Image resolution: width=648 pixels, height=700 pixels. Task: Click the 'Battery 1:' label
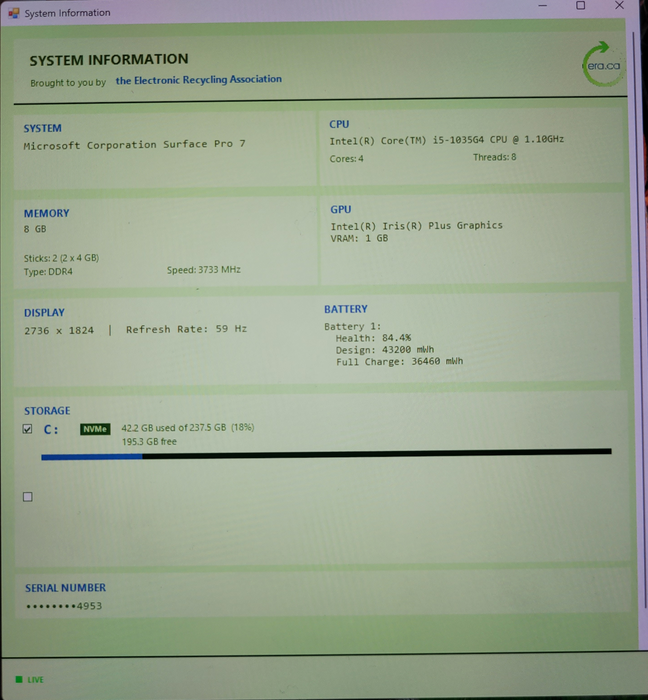[x=353, y=326]
